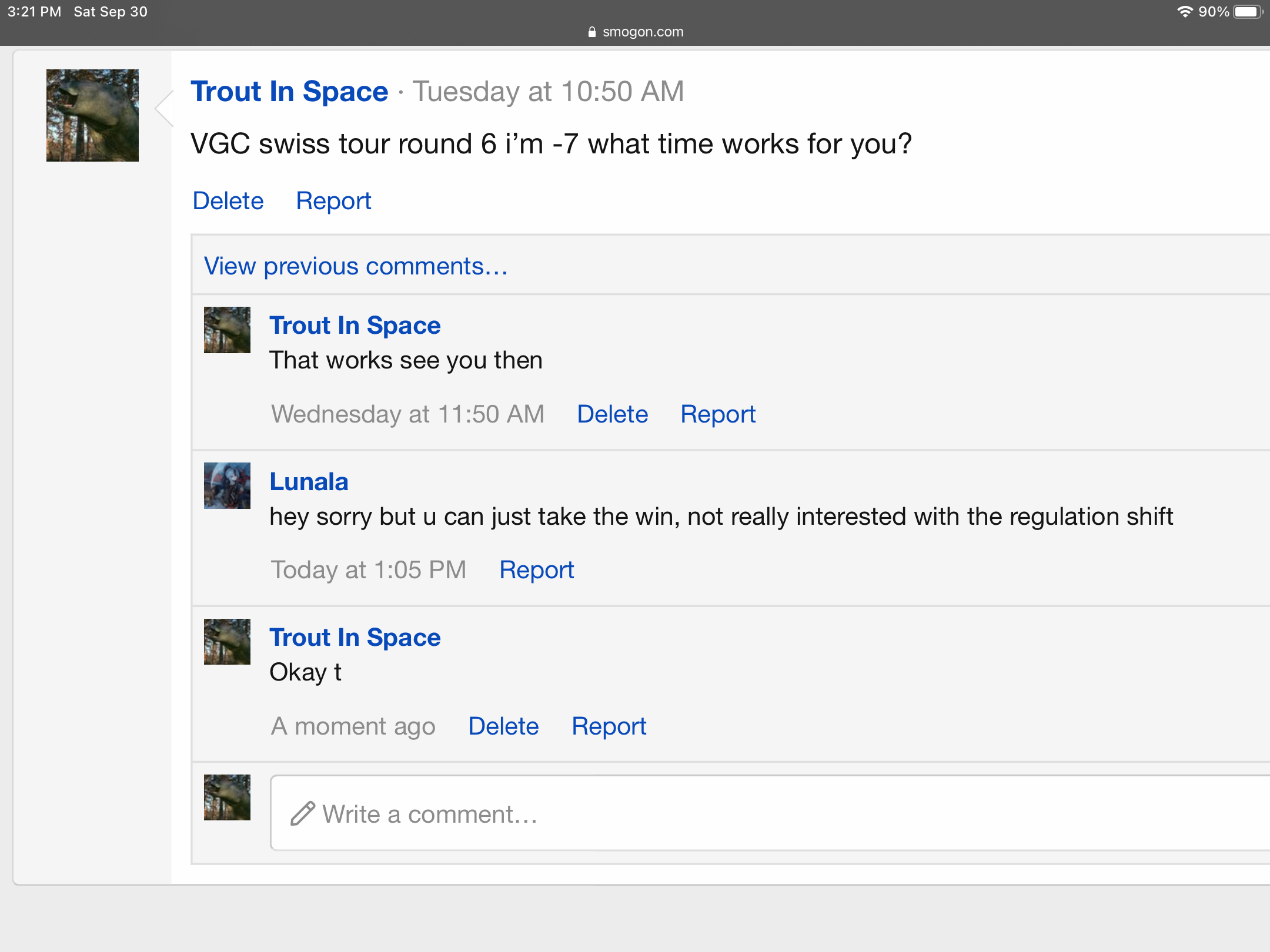Report the main profile post

point(333,201)
